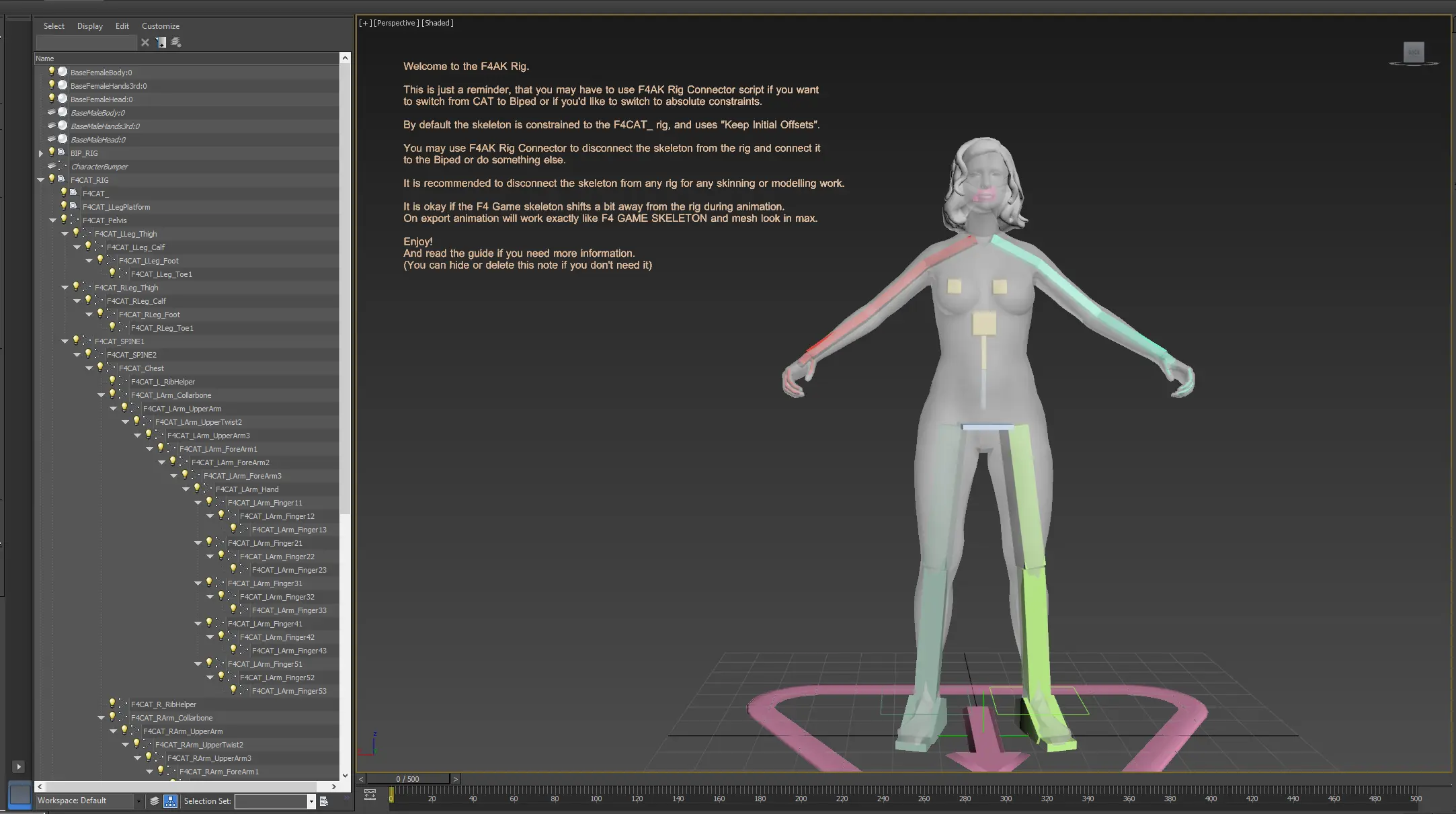
Task: Open the Edit menu in Scene Explorer
Action: click(122, 26)
